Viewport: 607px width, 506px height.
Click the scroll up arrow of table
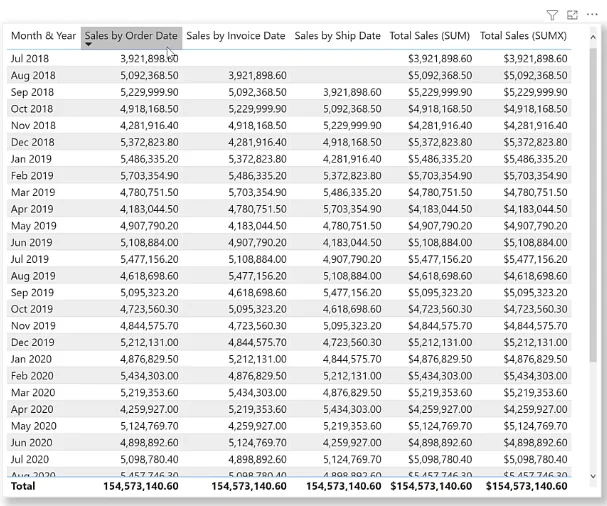pos(593,37)
